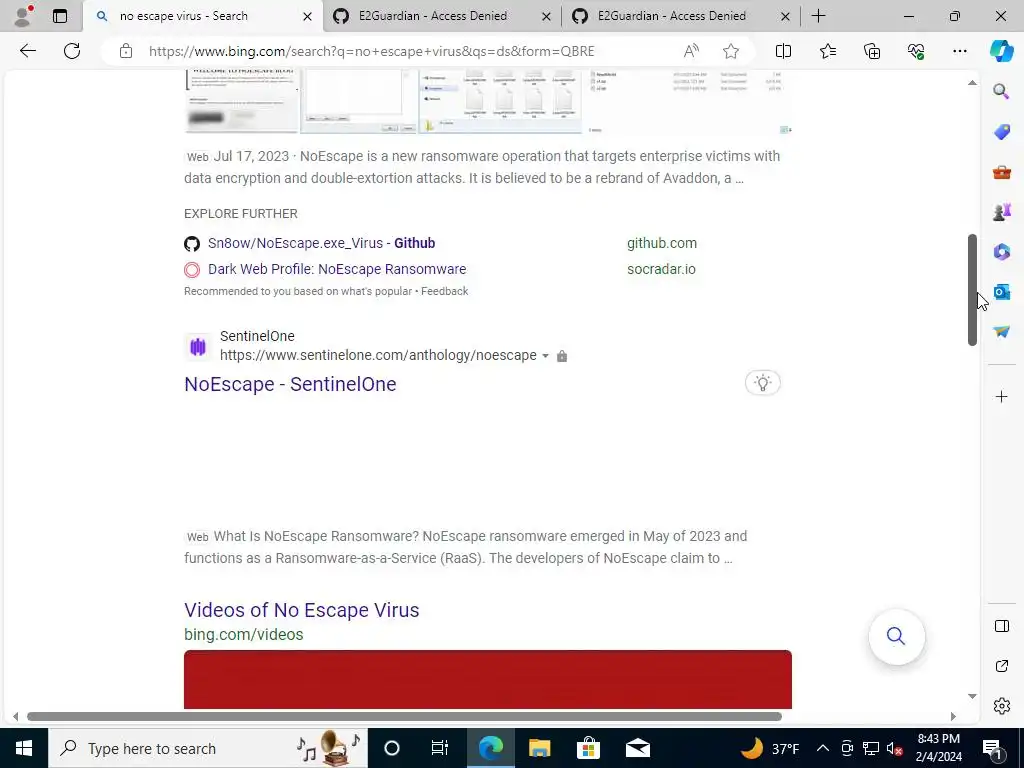Open sidebar Tools briefcase icon
The width and height of the screenshot is (1024, 768).
tap(1001, 172)
